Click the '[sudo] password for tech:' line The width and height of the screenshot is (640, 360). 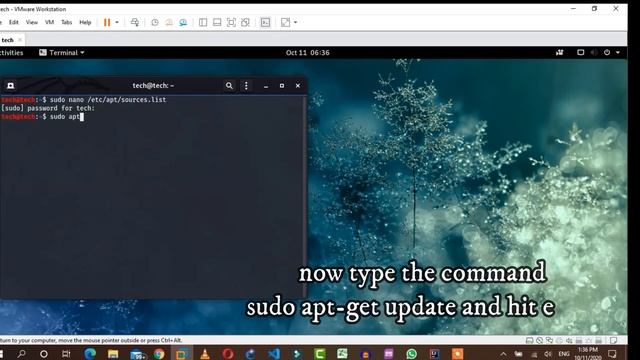click(x=48, y=108)
